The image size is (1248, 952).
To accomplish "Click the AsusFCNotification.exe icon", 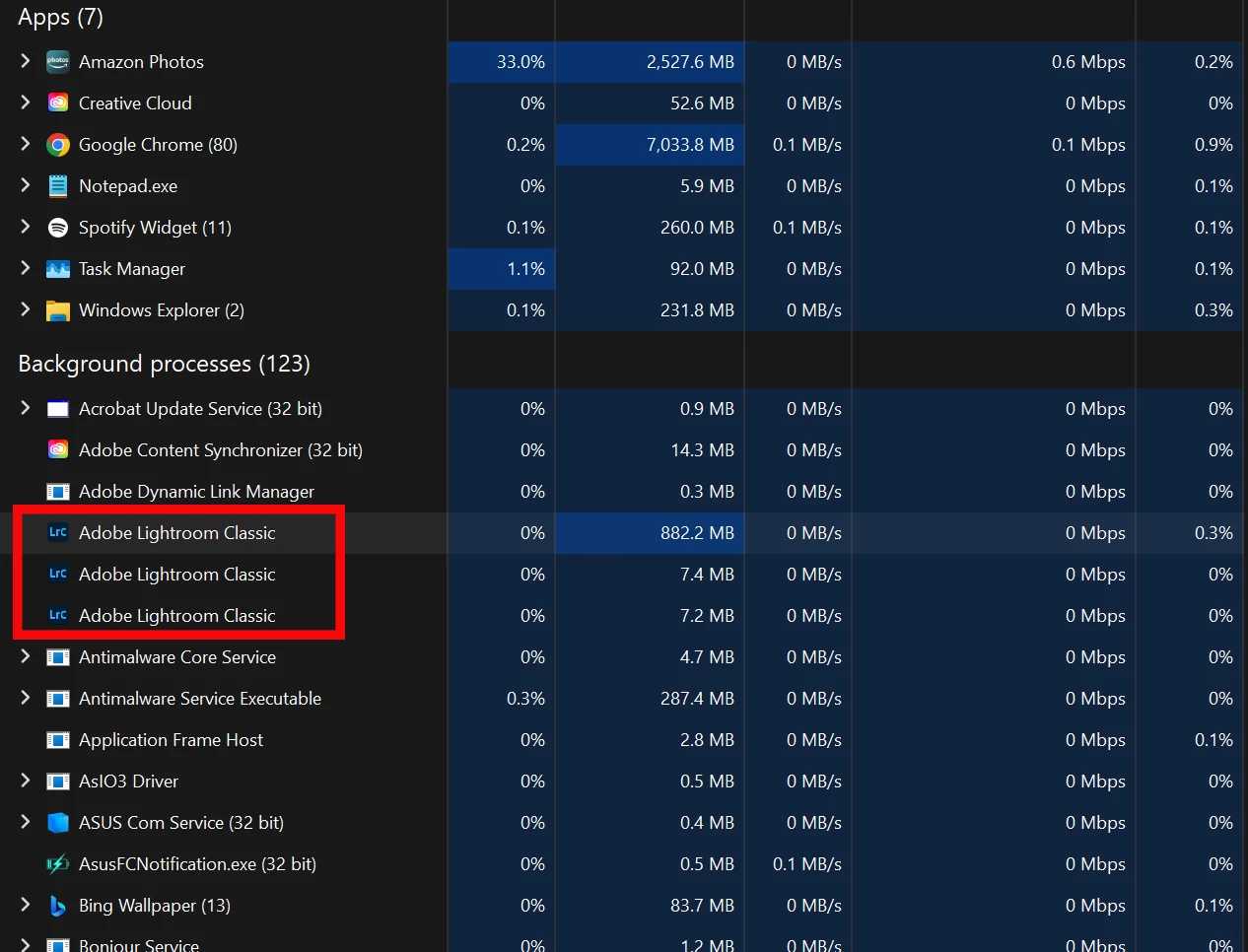I will pos(58,864).
